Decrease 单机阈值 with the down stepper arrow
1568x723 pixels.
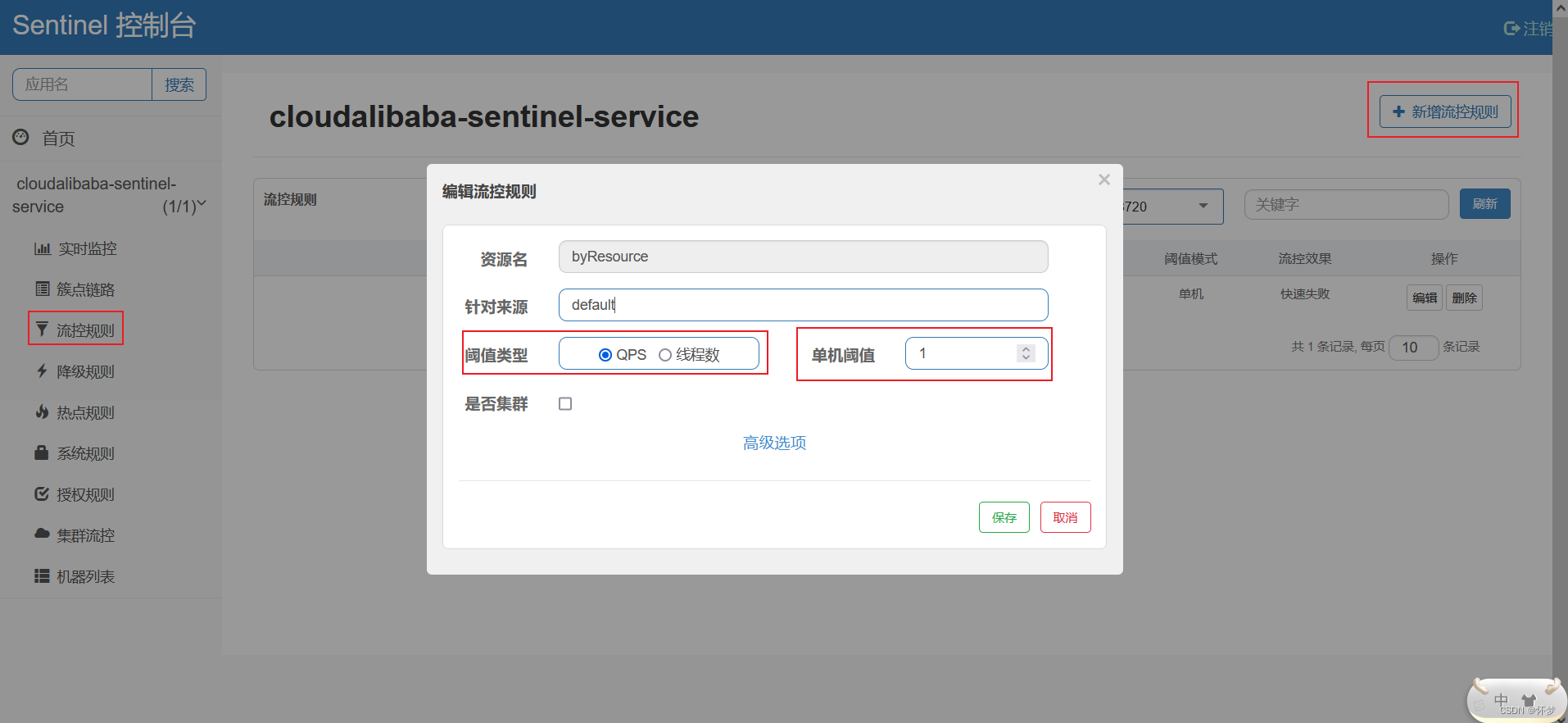[x=1026, y=357]
